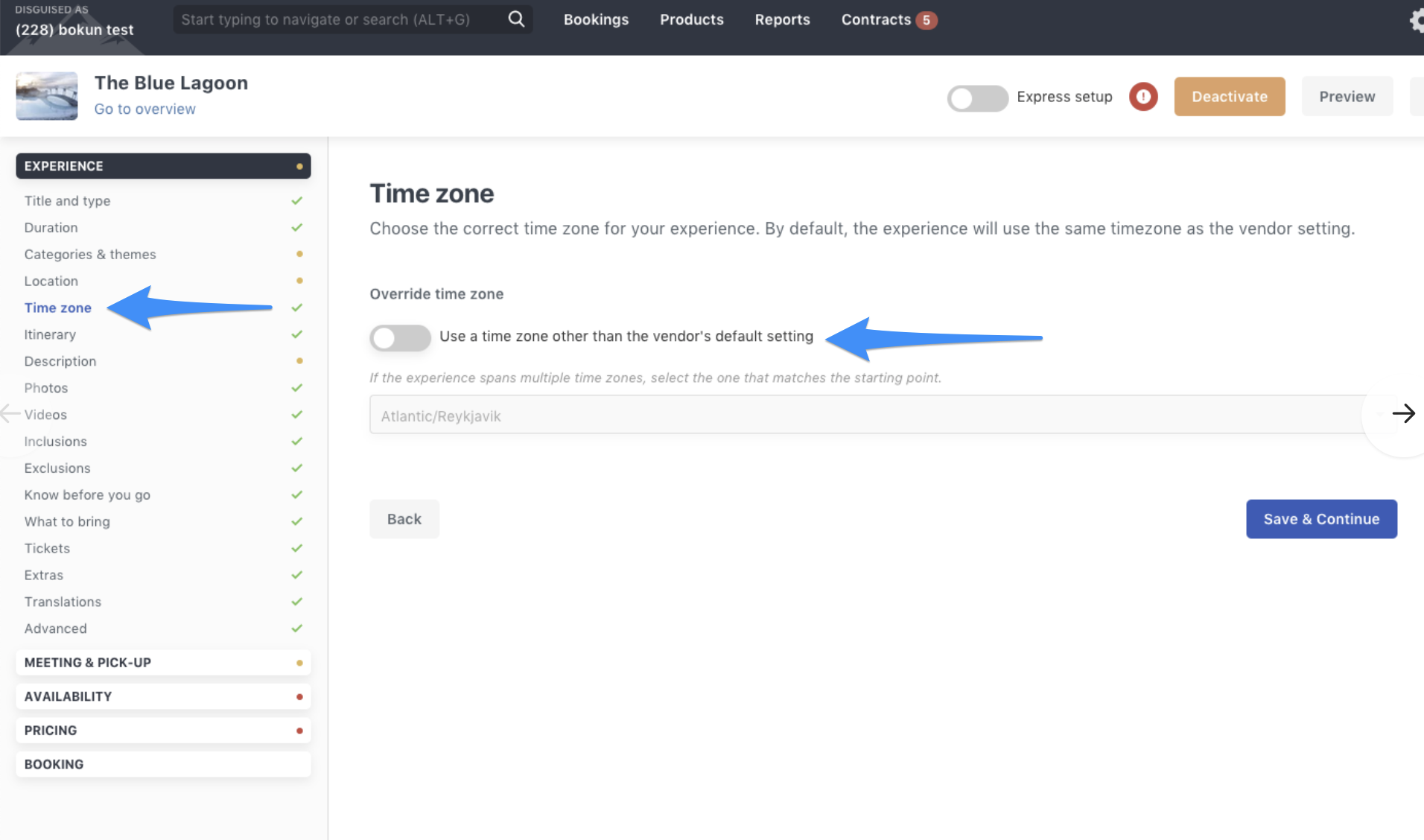Click Save & Continue button
Viewport: 1424px width, 840px height.
1321,519
